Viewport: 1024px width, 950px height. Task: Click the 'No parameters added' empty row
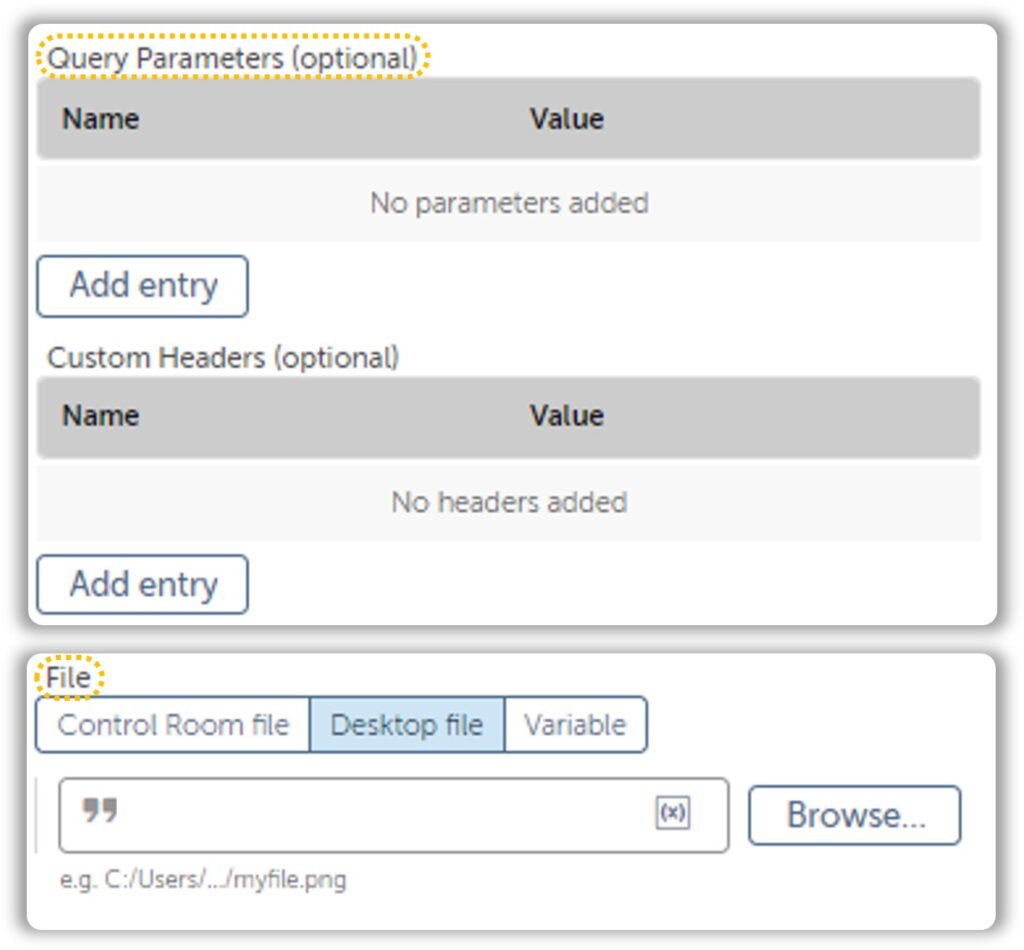pyautogui.click(x=509, y=203)
